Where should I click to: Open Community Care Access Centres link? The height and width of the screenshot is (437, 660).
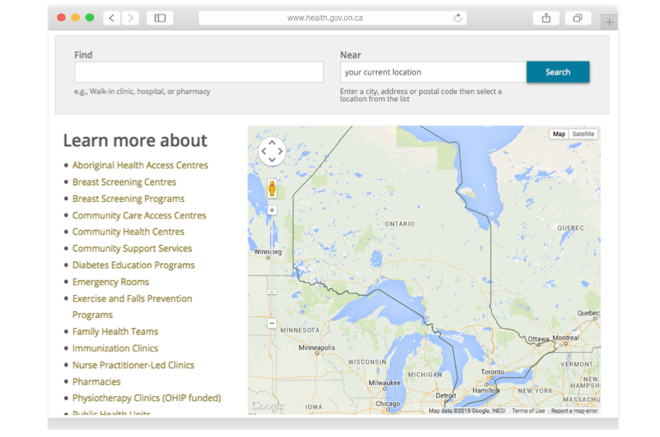coord(139,215)
